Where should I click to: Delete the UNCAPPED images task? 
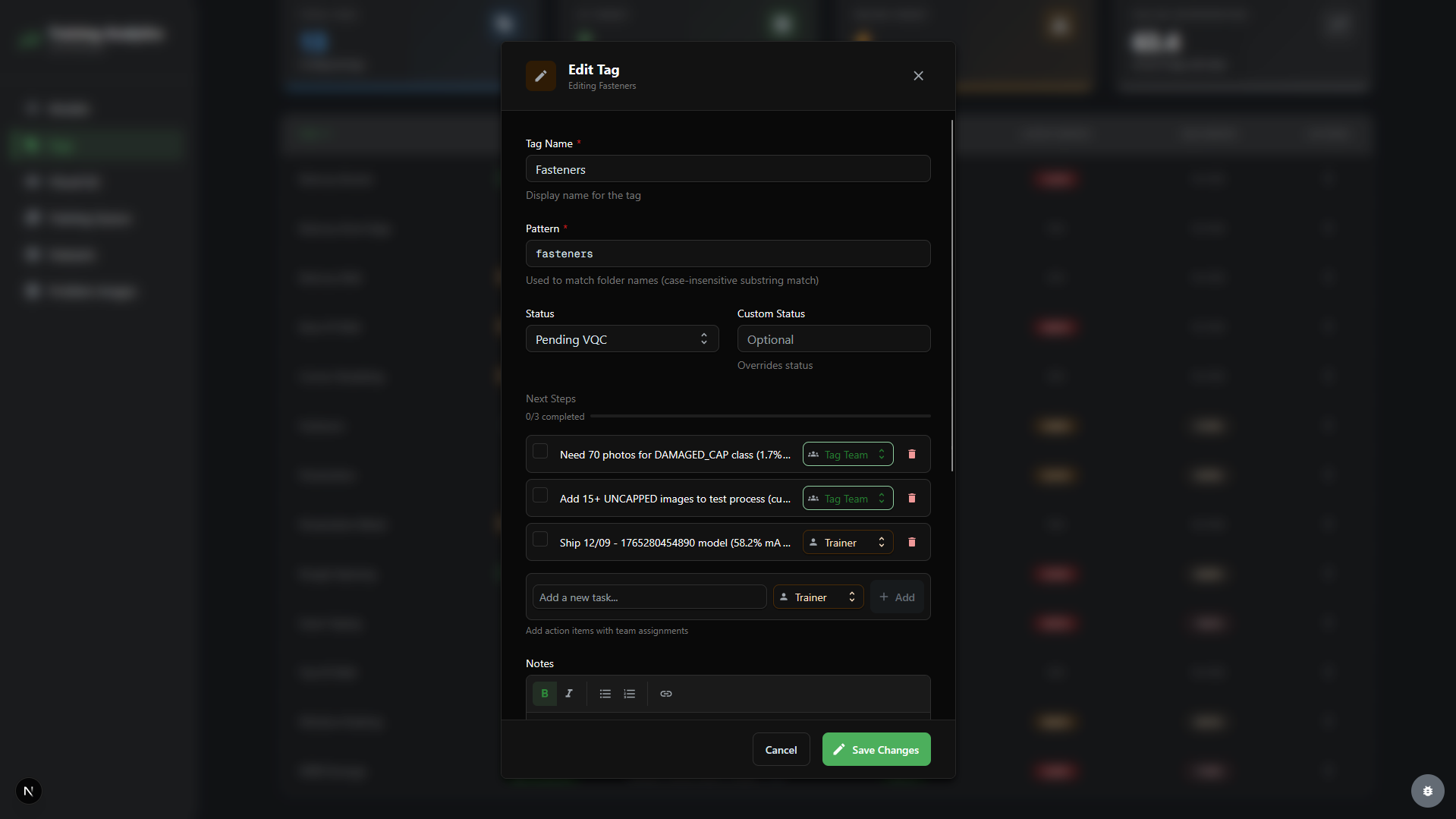click(x=912, y=498)
